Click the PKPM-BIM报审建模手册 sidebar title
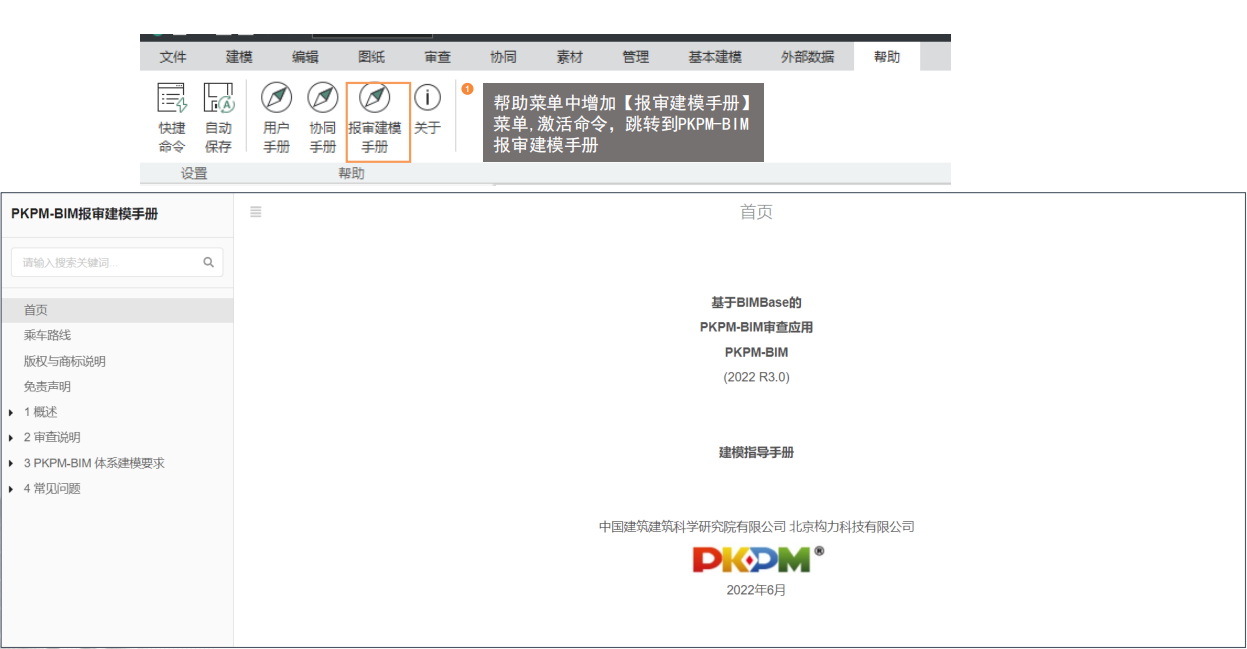This screenshot has width=1247, height=649. [84, 214]
